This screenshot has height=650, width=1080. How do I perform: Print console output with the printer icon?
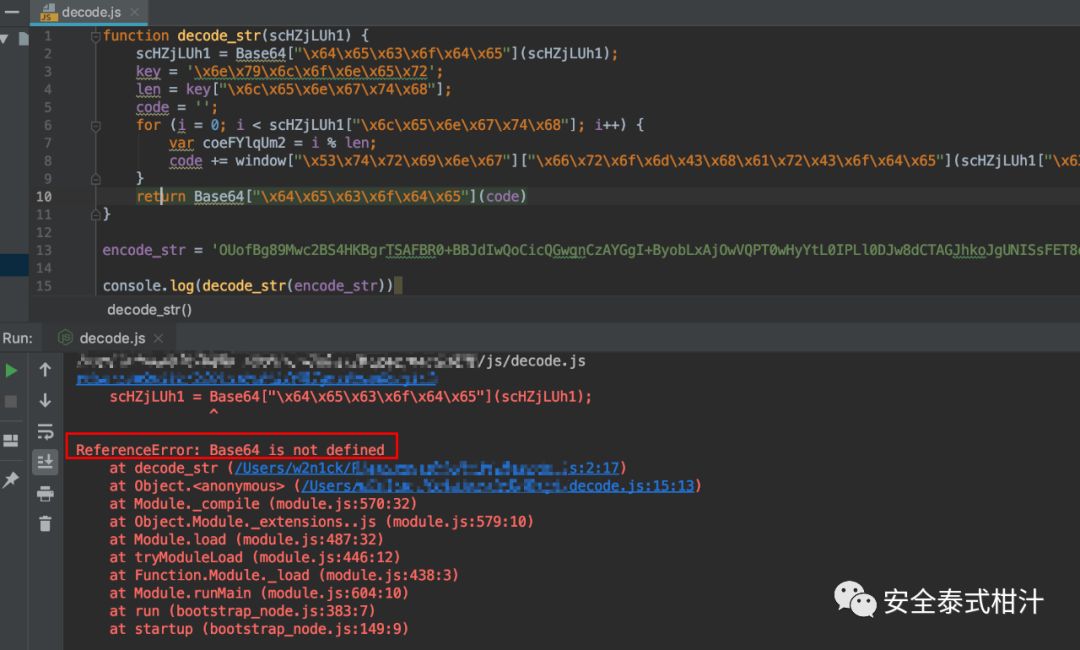[x=45, y=493]
